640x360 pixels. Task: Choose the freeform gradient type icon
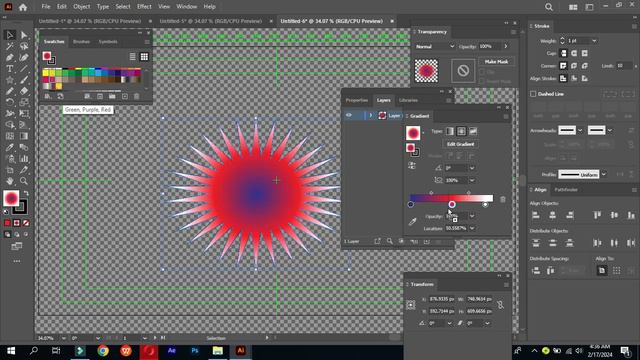(x=473, y=131)
